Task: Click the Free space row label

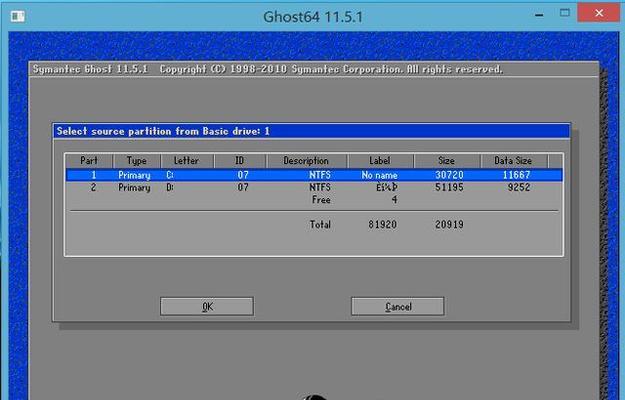Action: pos(321,200)
